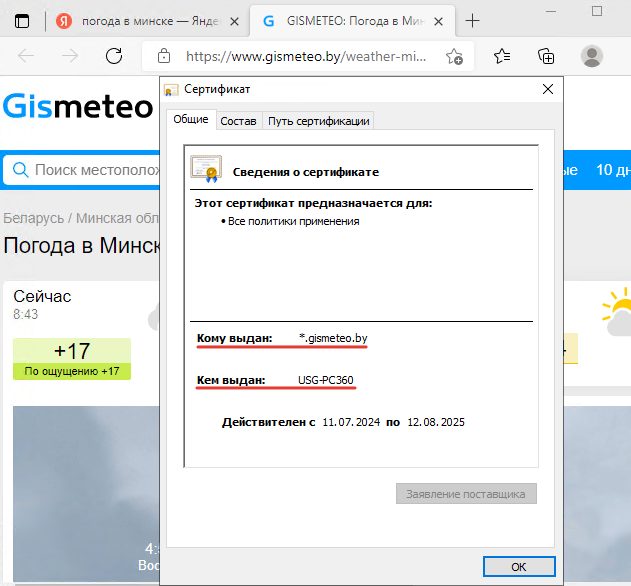Open the Беларусь breadcrumb link
The height and width of the screenshot is (586, 631).
(33, 218)
